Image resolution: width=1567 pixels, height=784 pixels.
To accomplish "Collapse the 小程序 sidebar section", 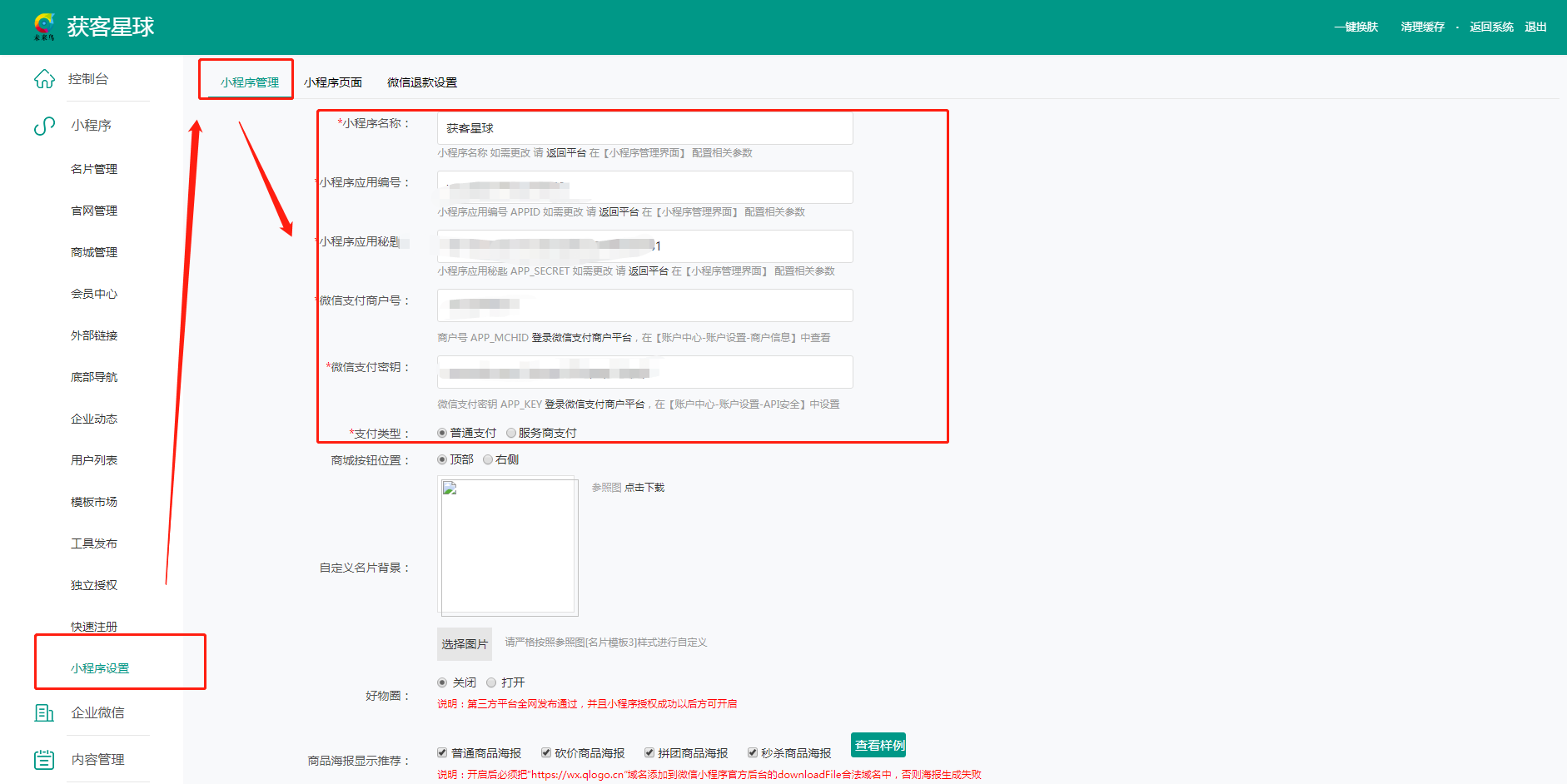I will (x=91, y=126).
